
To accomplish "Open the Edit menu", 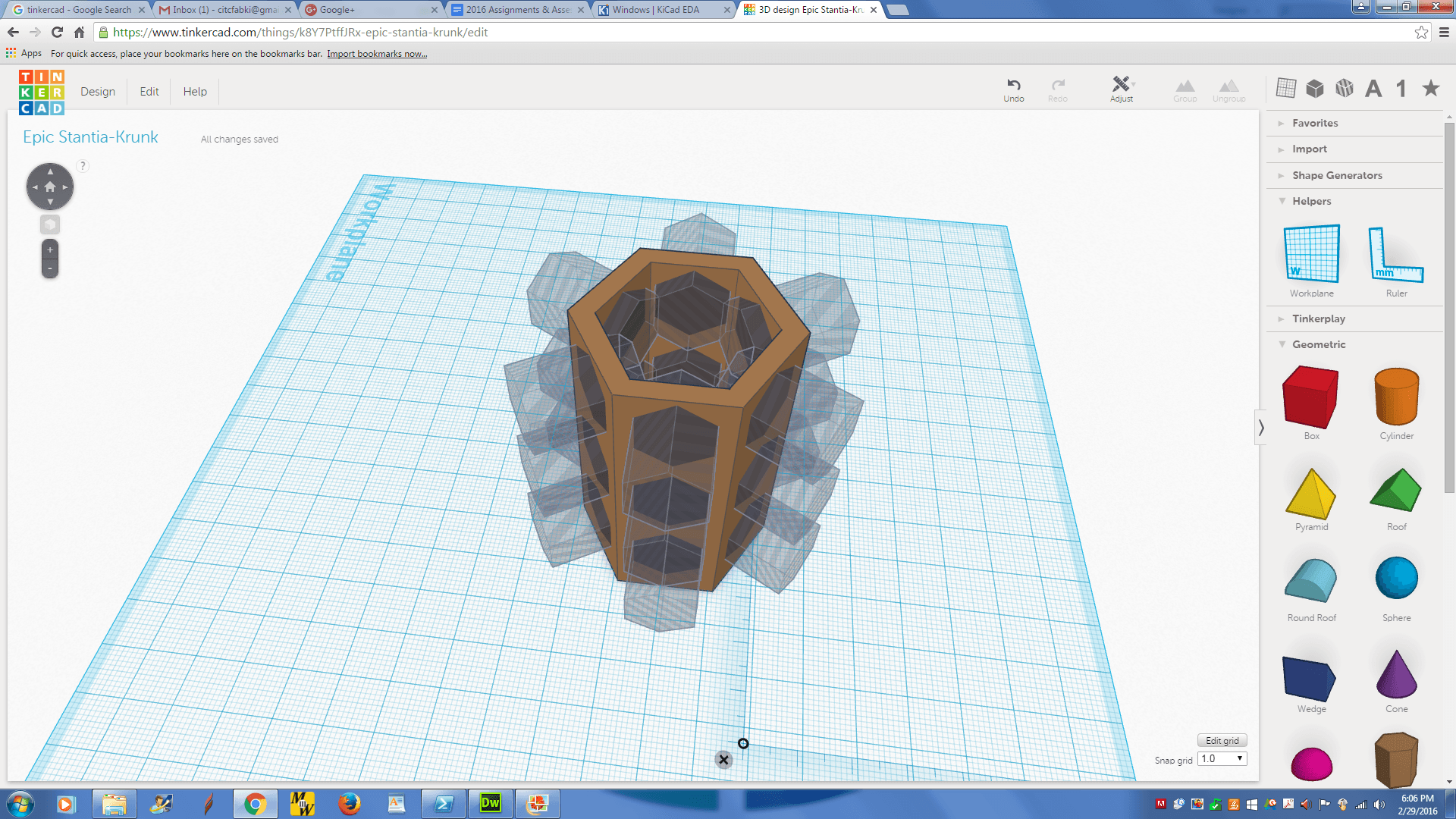I will pos(149,91).
